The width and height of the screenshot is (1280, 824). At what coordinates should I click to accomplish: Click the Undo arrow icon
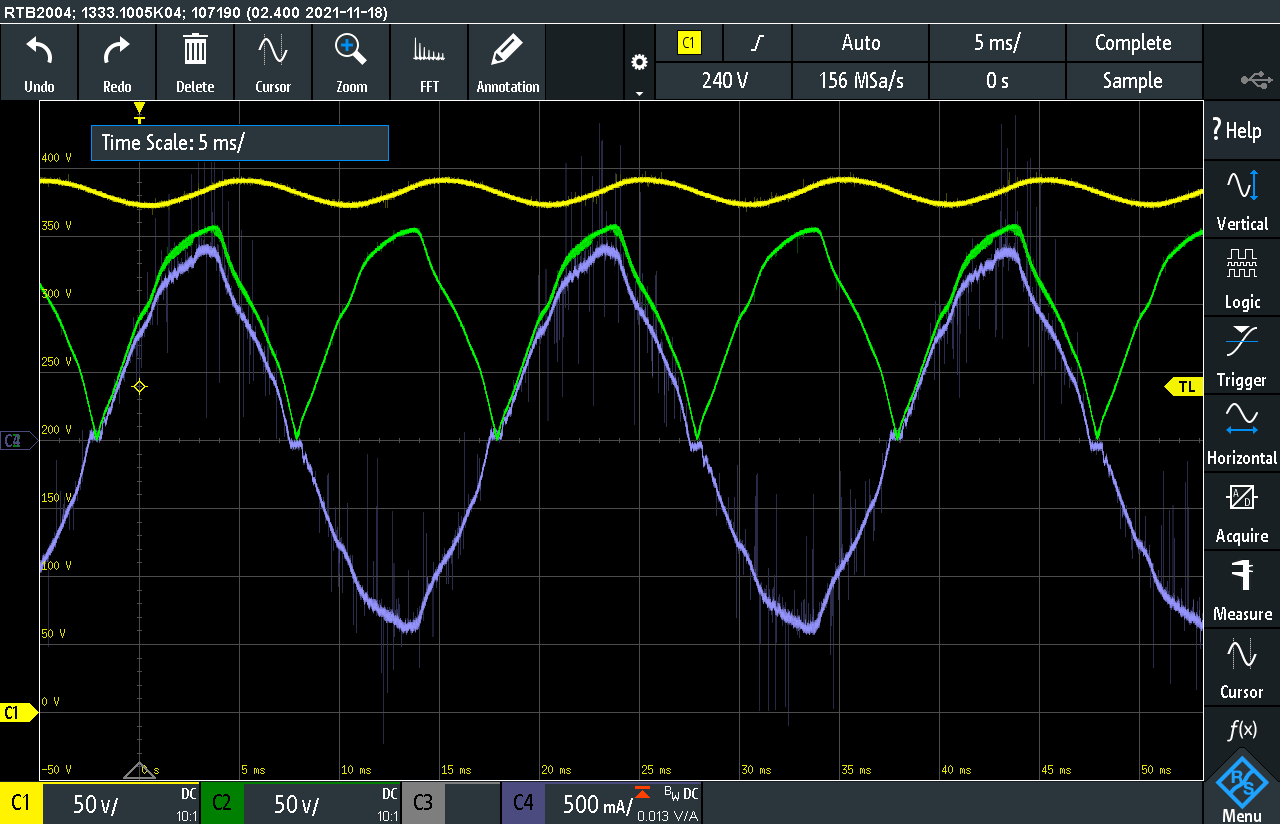click(x=39, y=51)
